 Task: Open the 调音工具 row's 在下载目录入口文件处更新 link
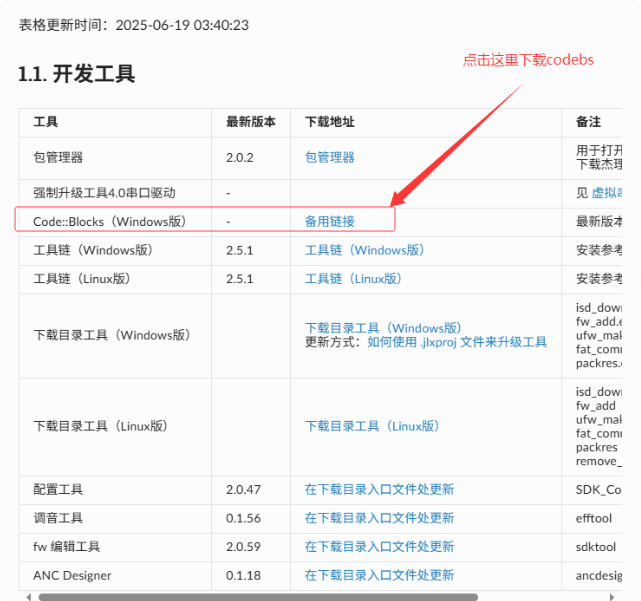click(x=379, y=518)
